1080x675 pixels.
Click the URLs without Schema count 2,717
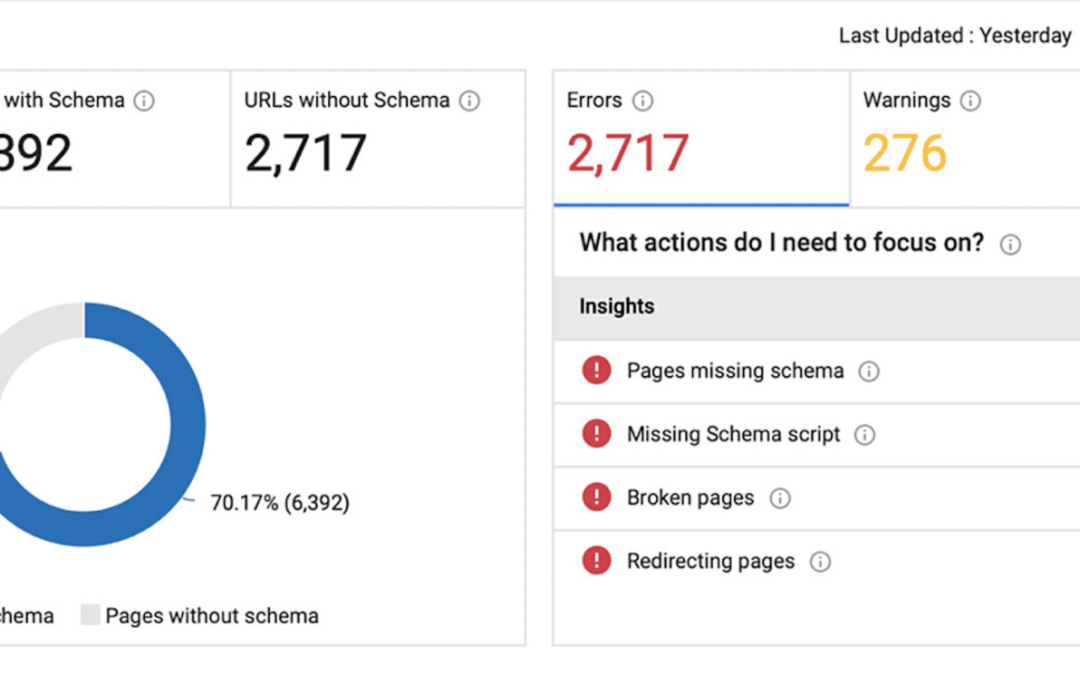point(305,153)
